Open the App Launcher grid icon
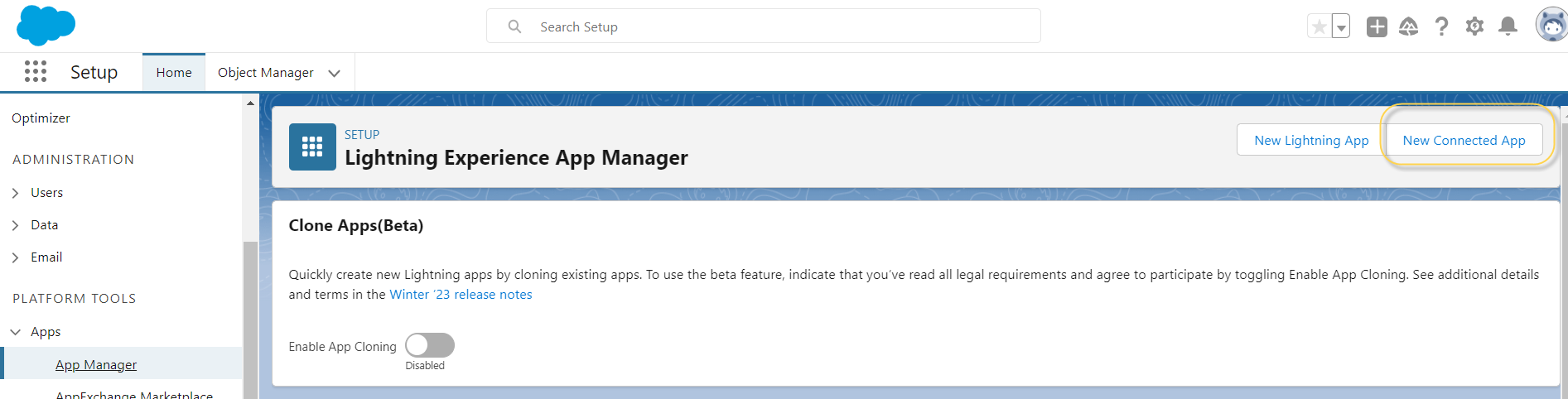The width and height of the screenshot is (1568, 399). [x=36, y=72]
